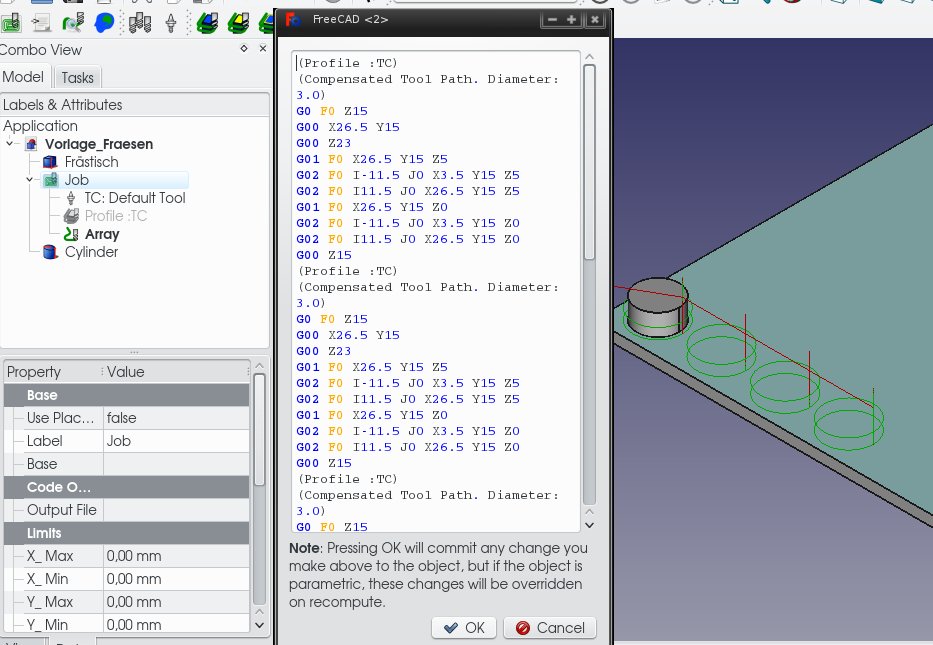The image size is (933, 645).
Task: Select the Array item under Job
Action: coord(102,234)
